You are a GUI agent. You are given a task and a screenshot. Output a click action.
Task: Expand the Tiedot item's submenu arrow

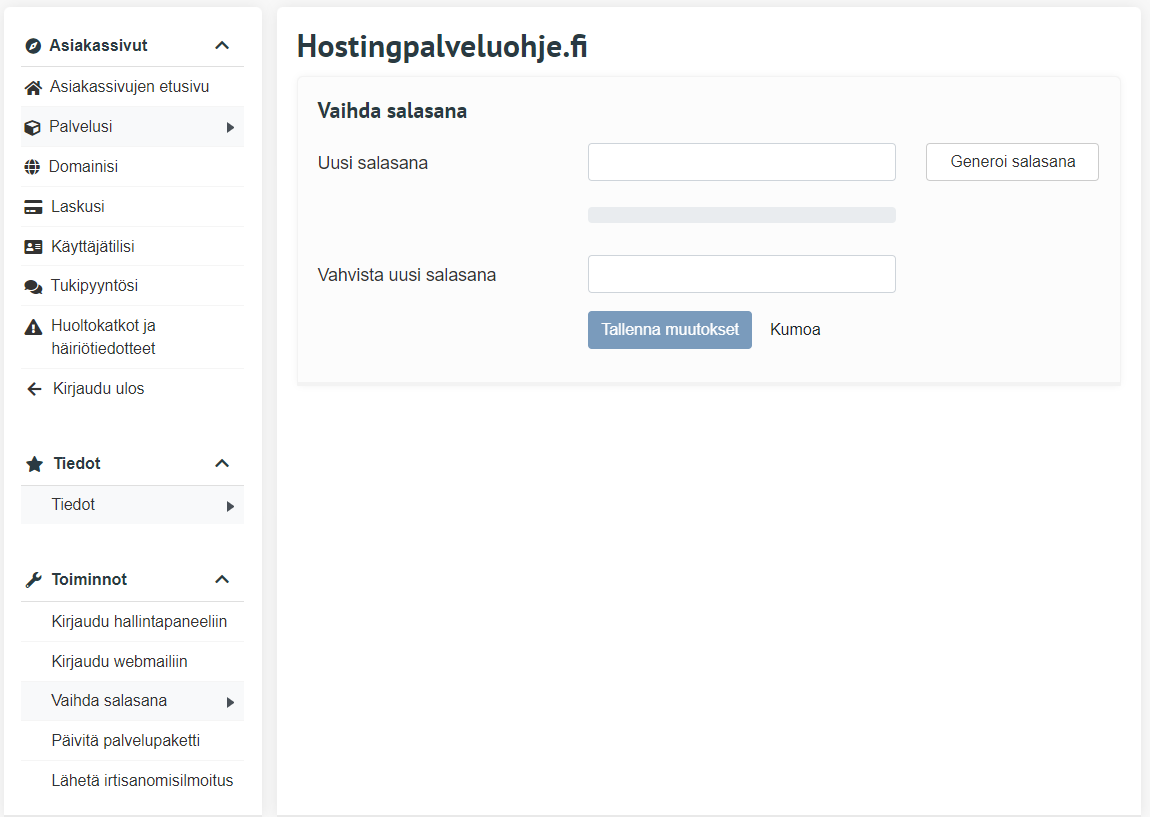pos(230,506)
